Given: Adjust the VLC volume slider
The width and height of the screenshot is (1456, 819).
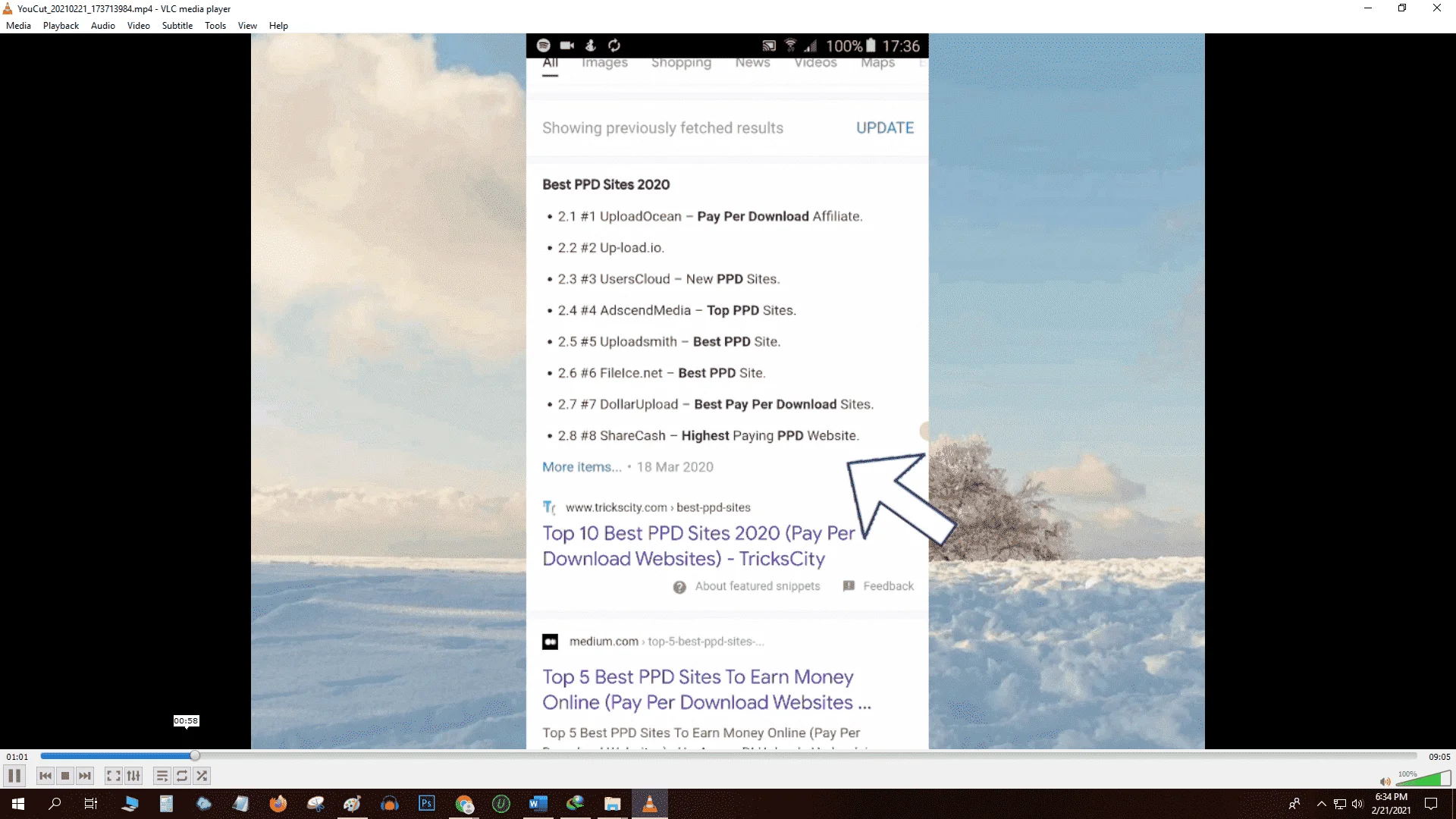Looking at the screenshot, I should [x=1423, y=779].
